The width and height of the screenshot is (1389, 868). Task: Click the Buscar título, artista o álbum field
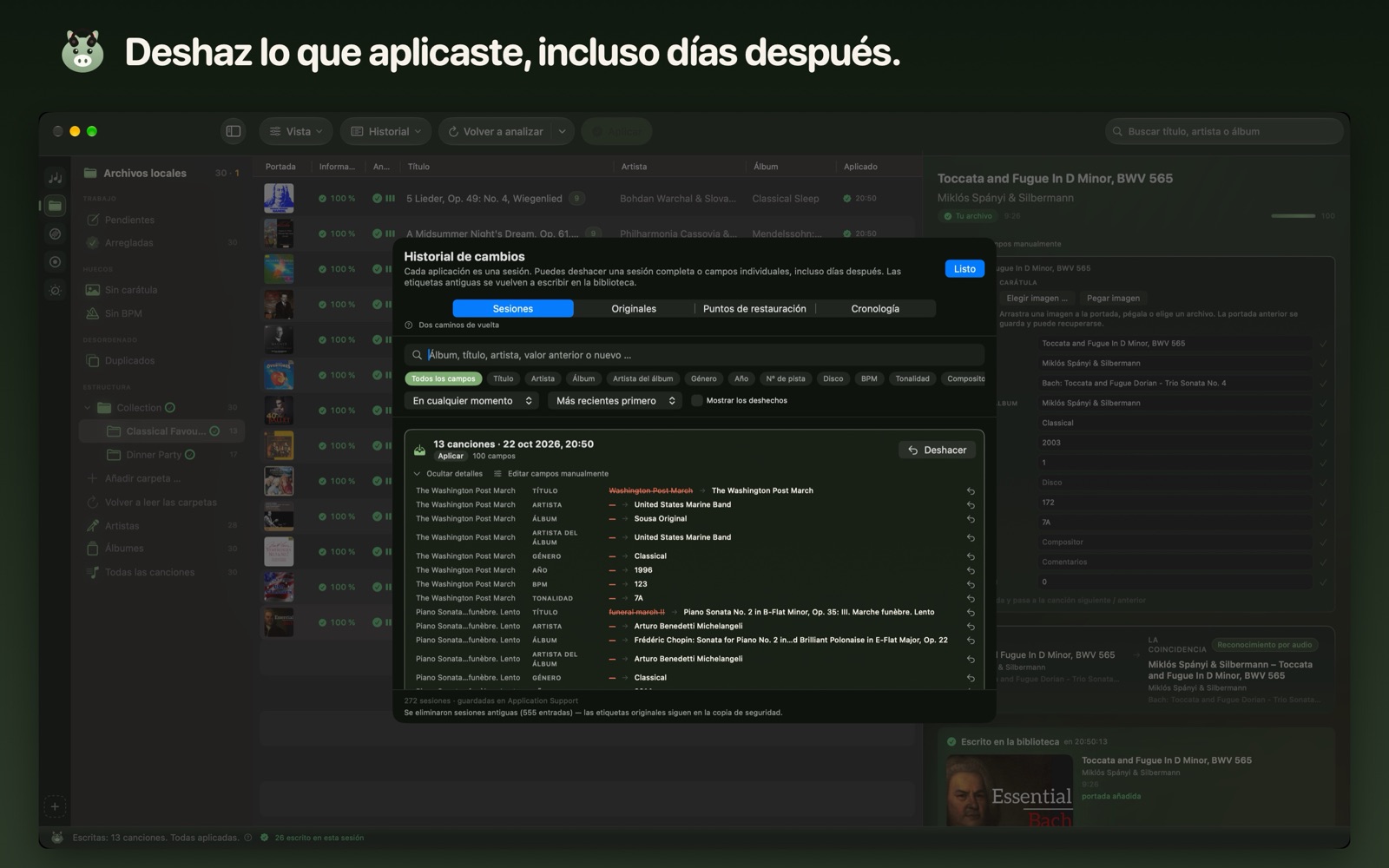pyautogui.click(x=1224, y=131)
